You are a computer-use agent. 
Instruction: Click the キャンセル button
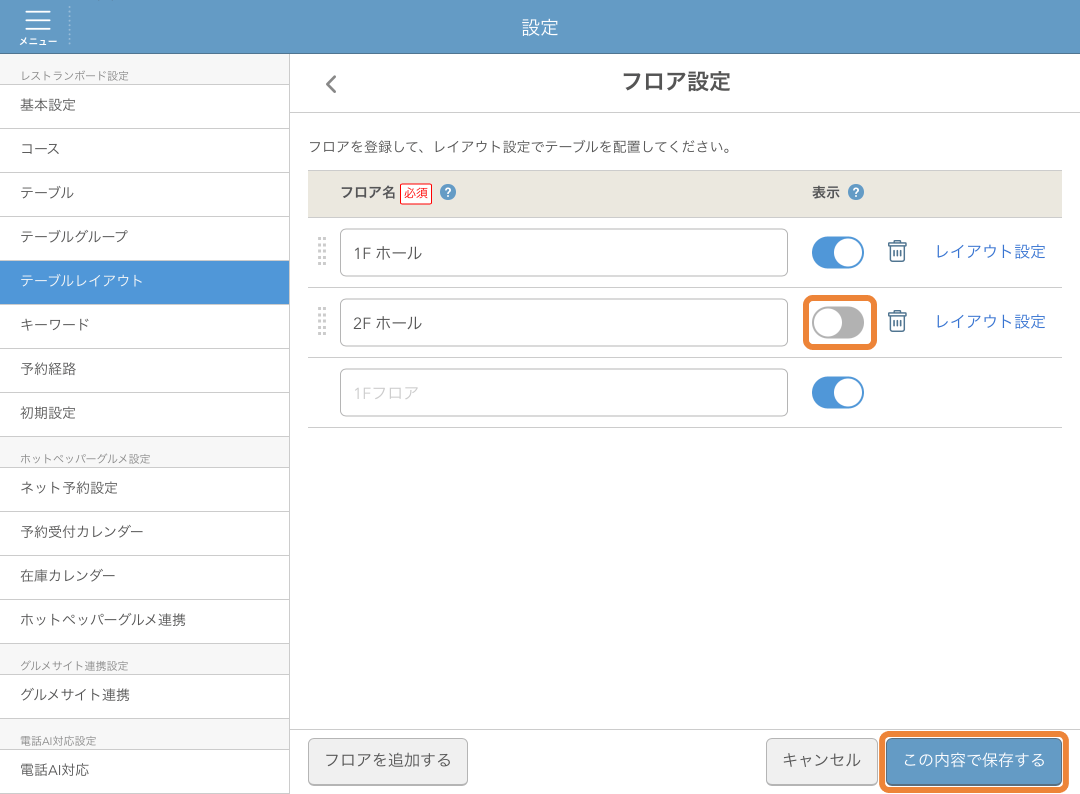[x=821, y=761]
